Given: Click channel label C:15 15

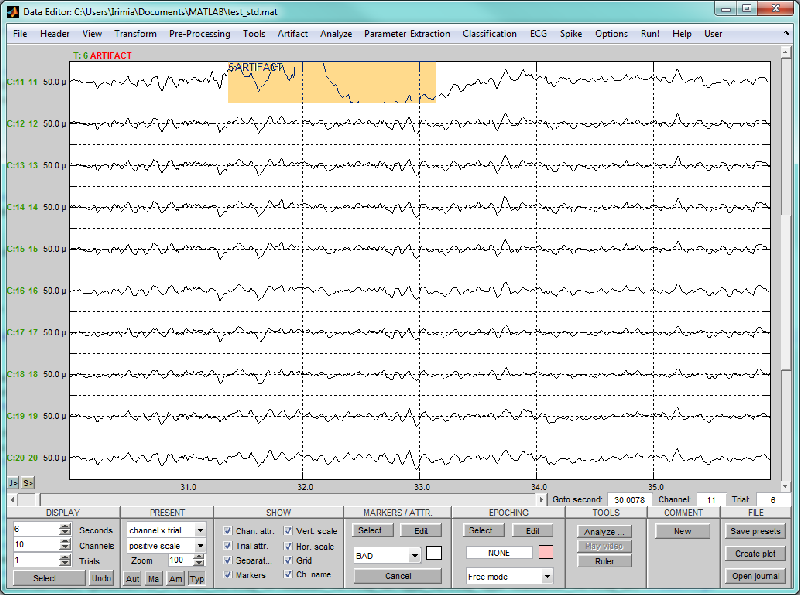Looking at the screenshot, I should click(23, 249).
